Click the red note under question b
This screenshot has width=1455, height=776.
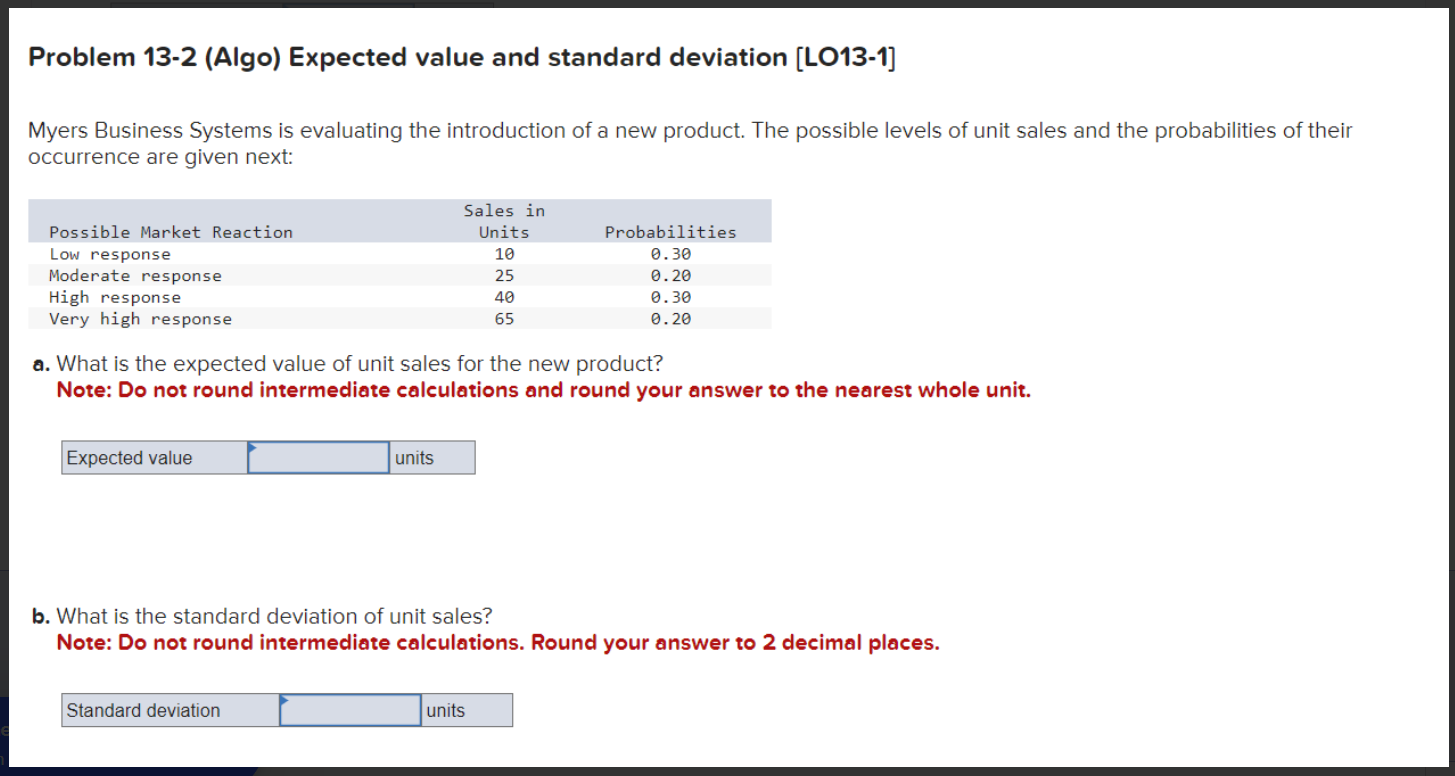point(496,642)
